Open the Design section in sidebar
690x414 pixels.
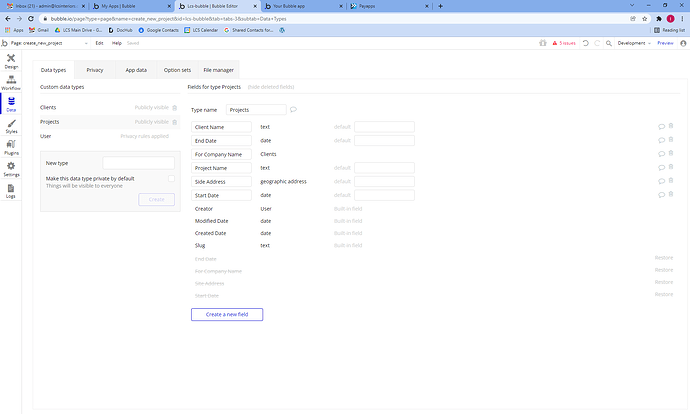click(11, 61)
